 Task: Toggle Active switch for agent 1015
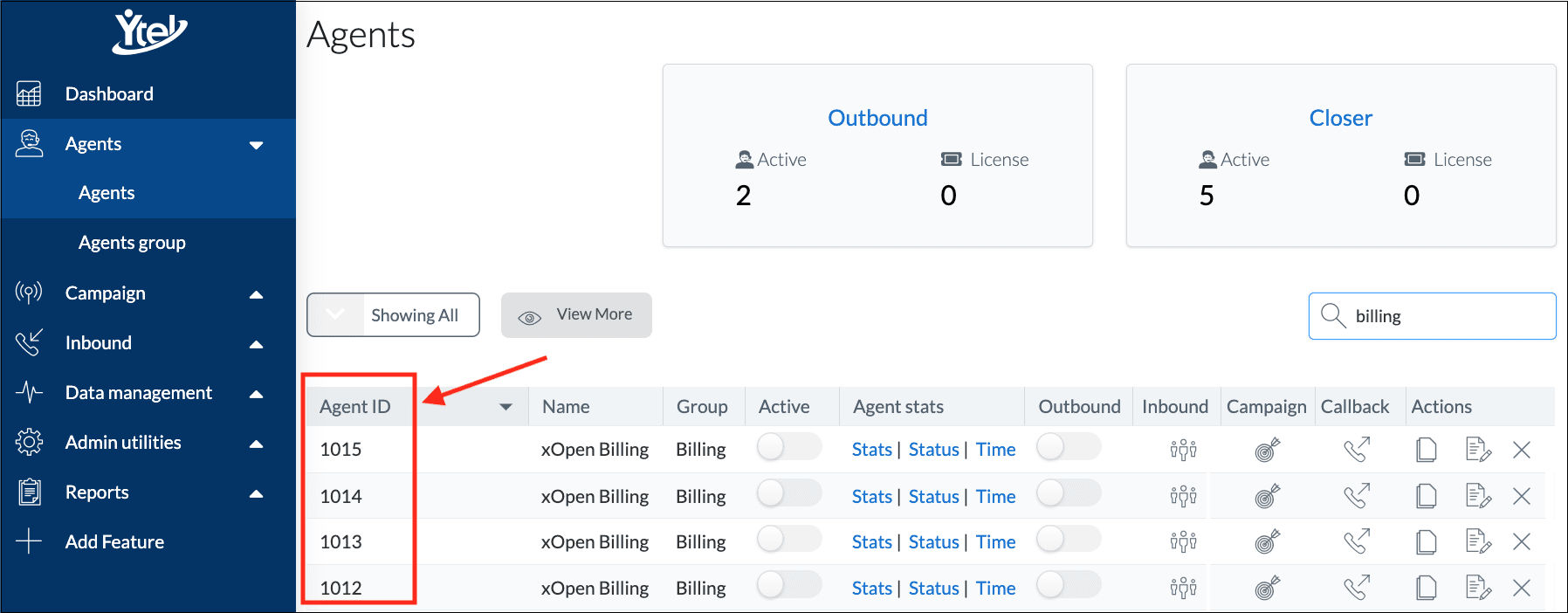788,447
